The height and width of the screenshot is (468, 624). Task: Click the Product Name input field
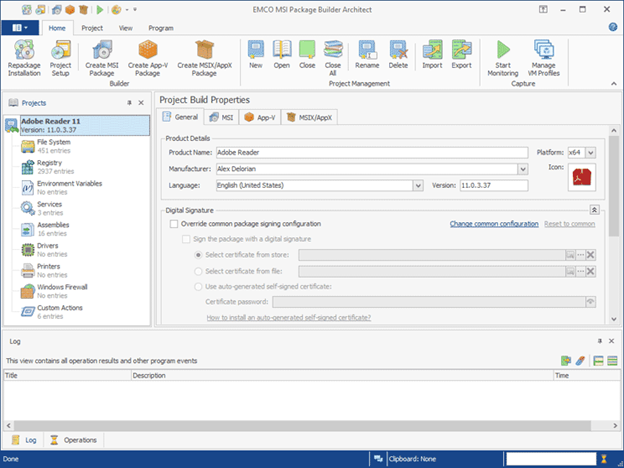tap(372, 152)
